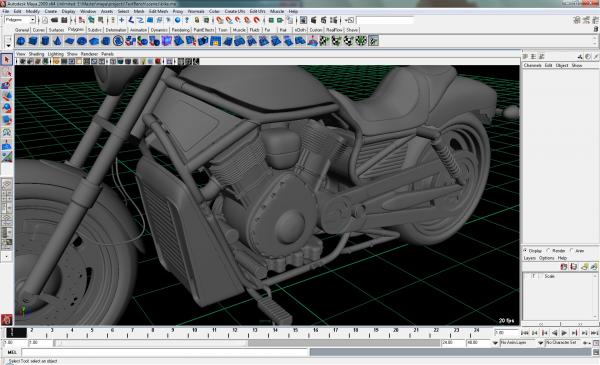This screenshot has width=600, height=365.
Task: Render the current frame icon
Action: pos(314,20)
